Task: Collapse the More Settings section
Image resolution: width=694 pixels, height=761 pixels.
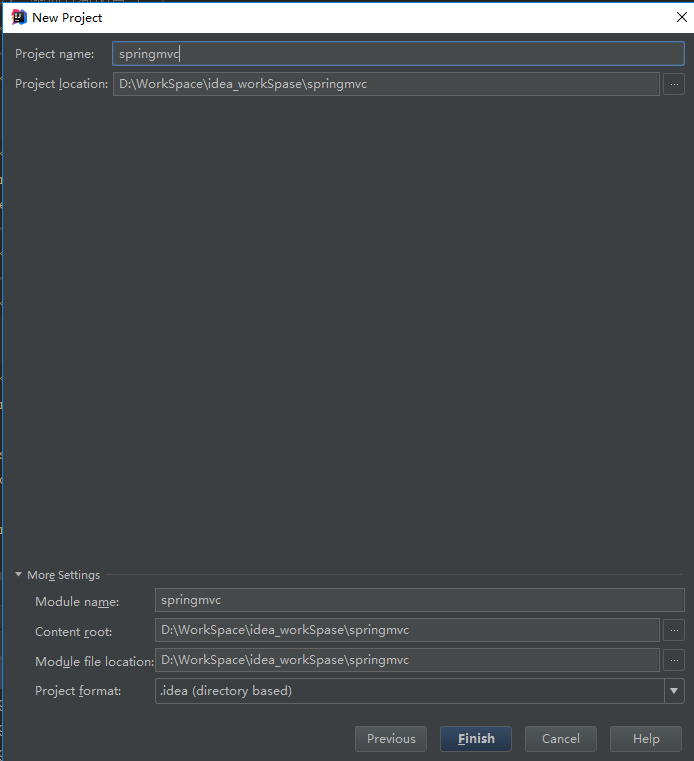Action: [18, 575]
